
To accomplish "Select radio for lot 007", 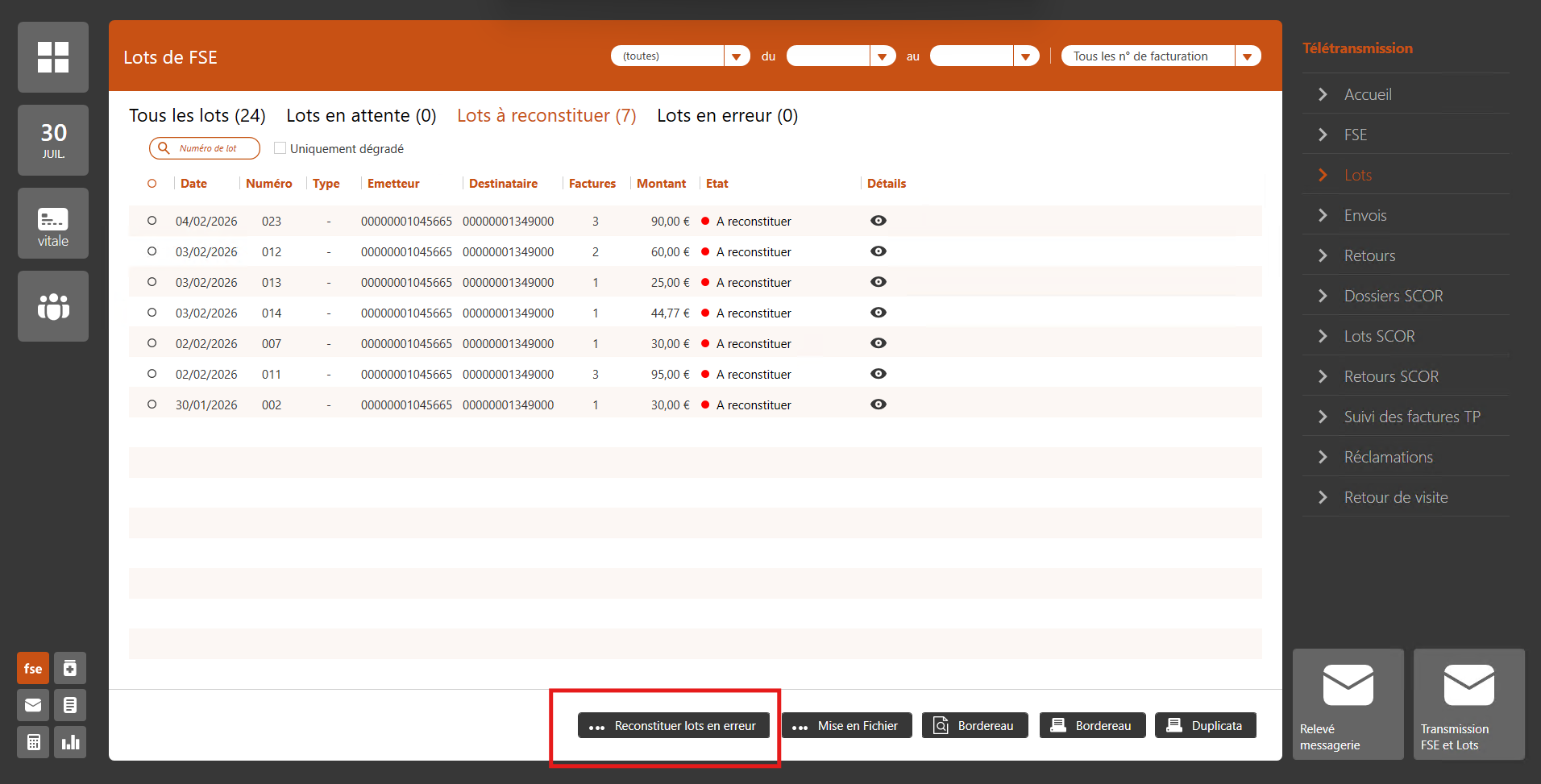I will point(152,343).
